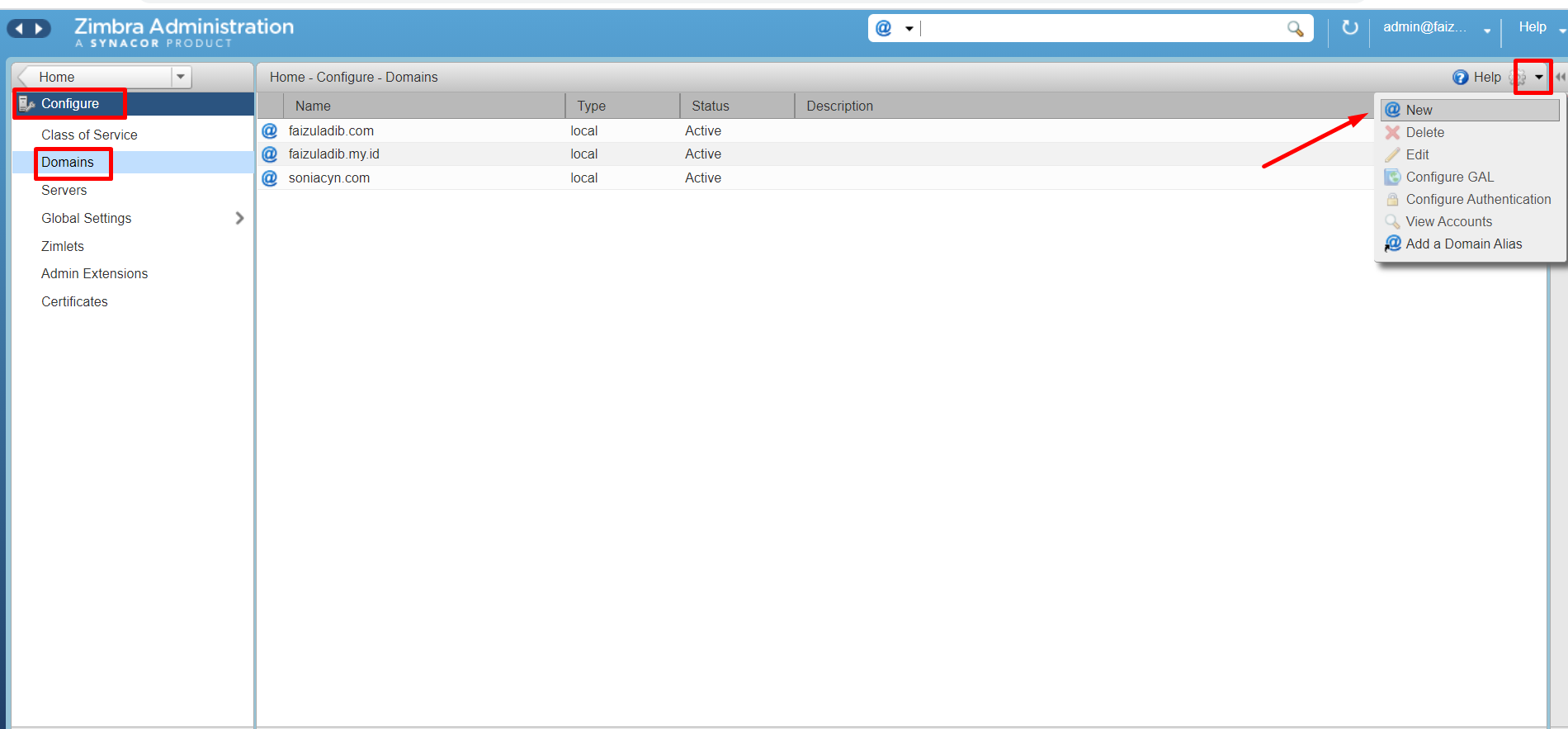Select Configure Authentication menu entry
The height and width of the screenshot is (729, 1568).
pyautogui.click(x=1470, y=199)
